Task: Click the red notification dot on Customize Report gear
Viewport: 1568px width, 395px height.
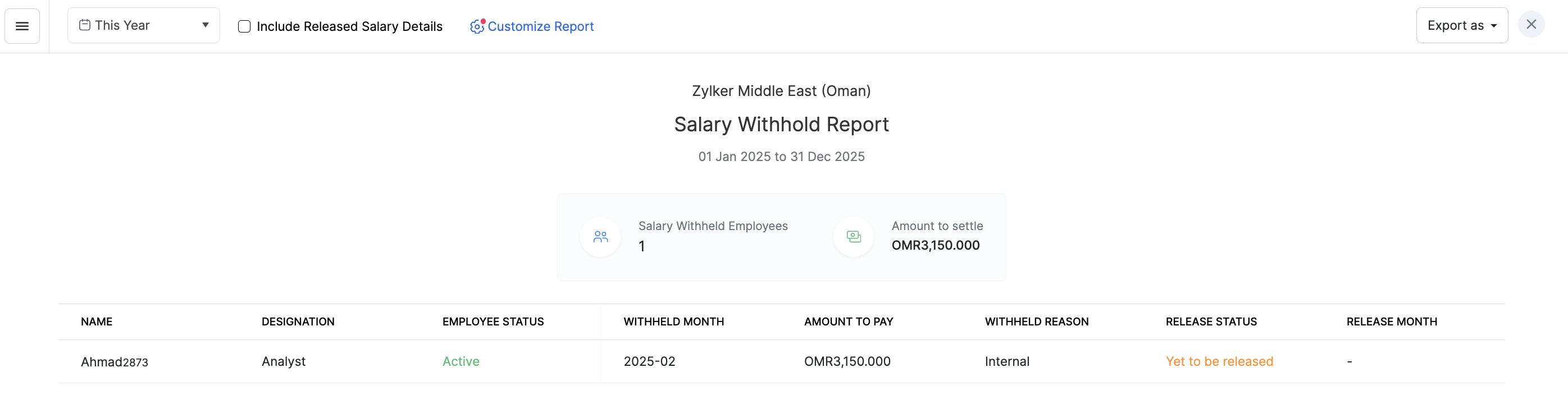Action: [x=481, y=20]
